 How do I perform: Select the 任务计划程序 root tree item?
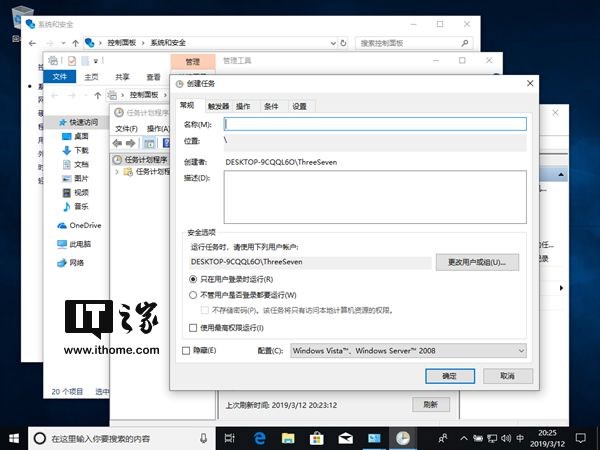(x=141, y=160)
